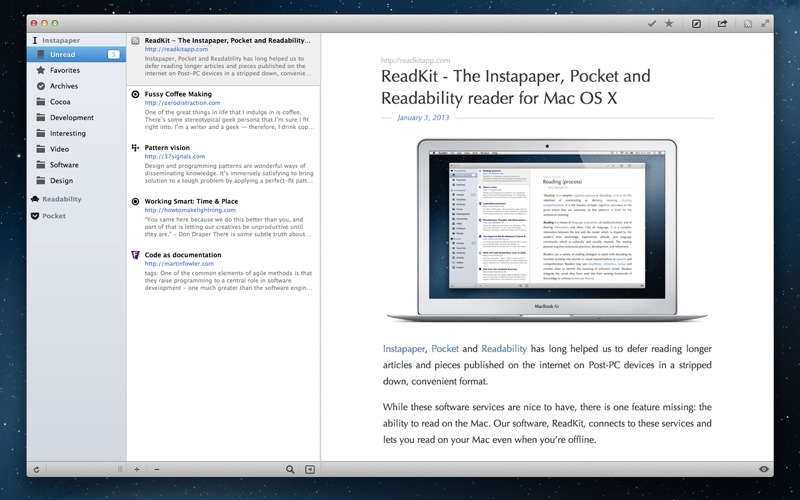Click the share arrow icon

[722, 22]
